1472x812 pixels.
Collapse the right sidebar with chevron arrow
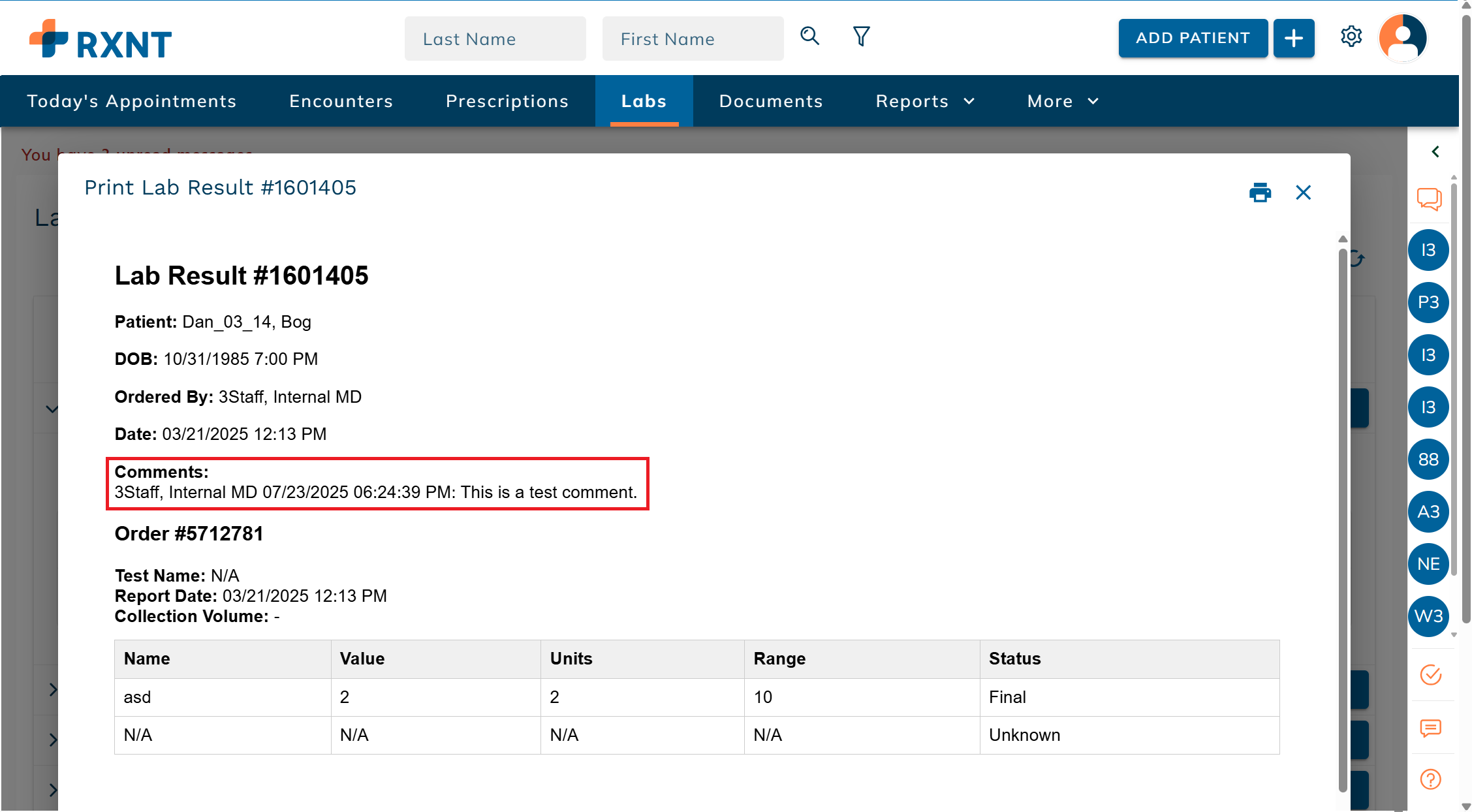(x=1435, y=152)
